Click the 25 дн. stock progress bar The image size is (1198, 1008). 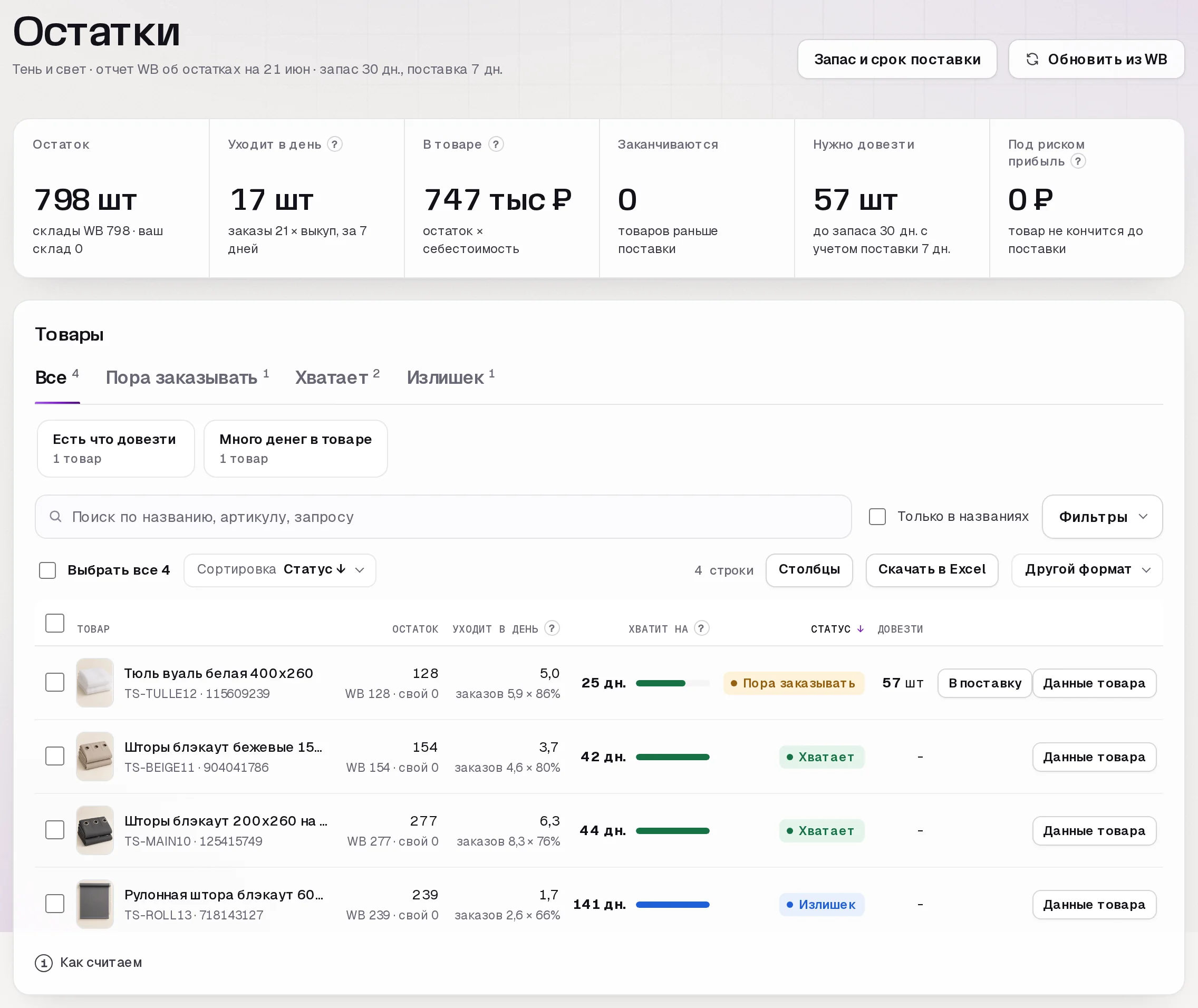coord(673,683)
